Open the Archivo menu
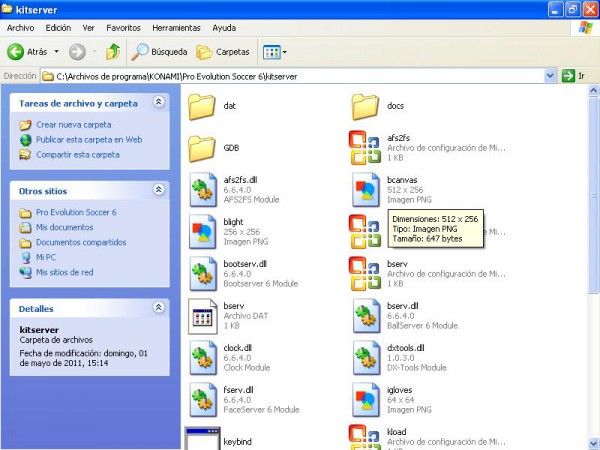Screen dimensions: 600x450 tap(20, 28)
